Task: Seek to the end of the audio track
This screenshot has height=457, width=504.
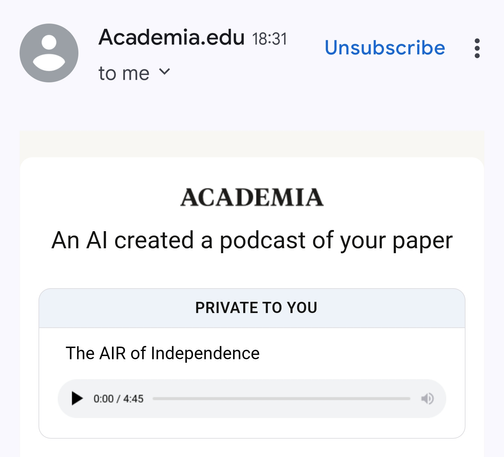Action: (409, 398)
